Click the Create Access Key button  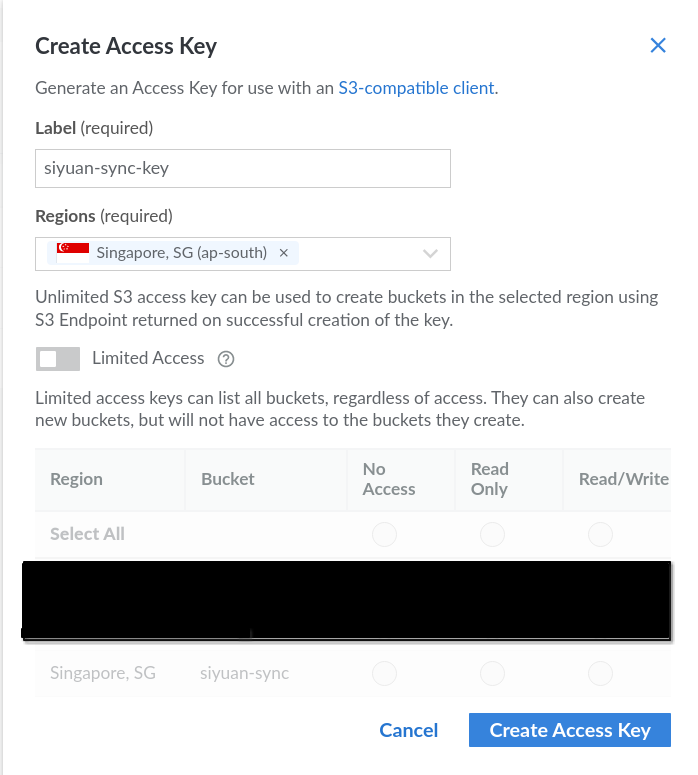[x=569, y=730]
